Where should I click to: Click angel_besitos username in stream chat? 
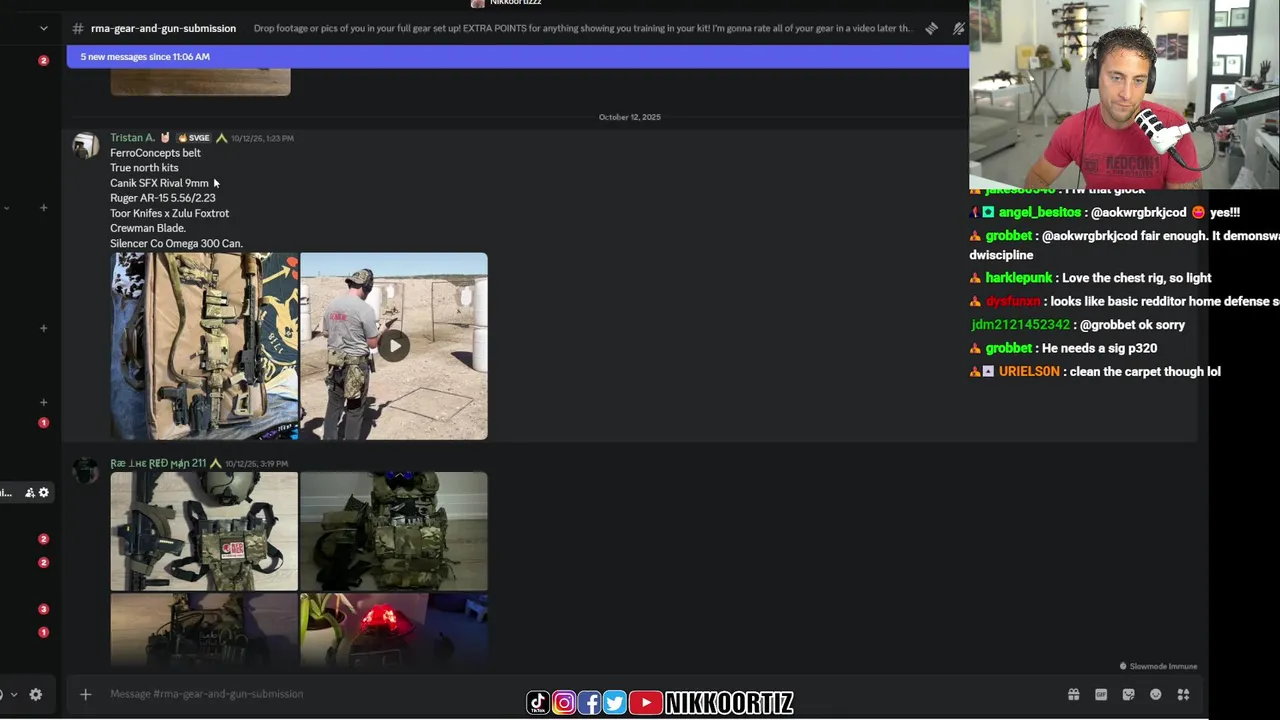[x=1039, y=212]
